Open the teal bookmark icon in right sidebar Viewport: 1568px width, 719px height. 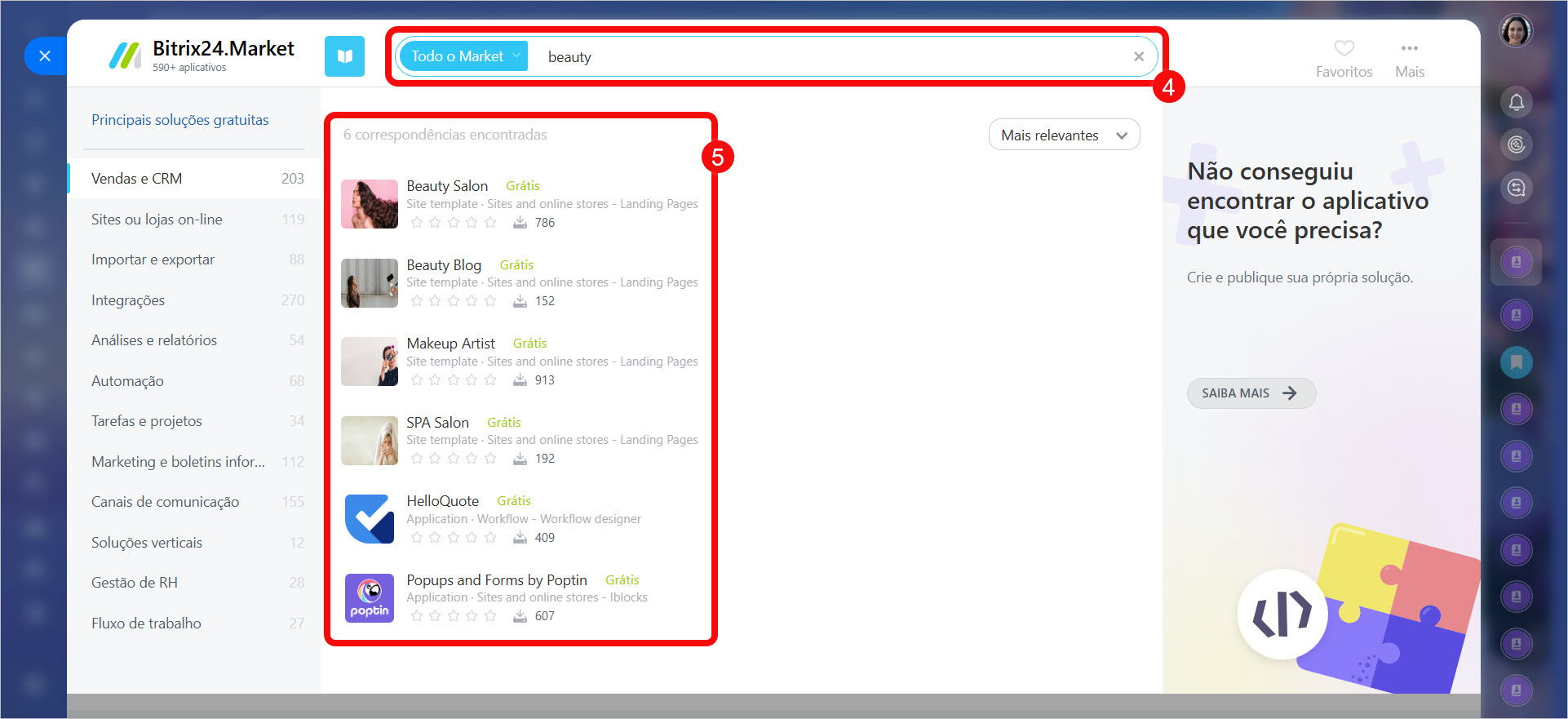tap(1516, 362)
